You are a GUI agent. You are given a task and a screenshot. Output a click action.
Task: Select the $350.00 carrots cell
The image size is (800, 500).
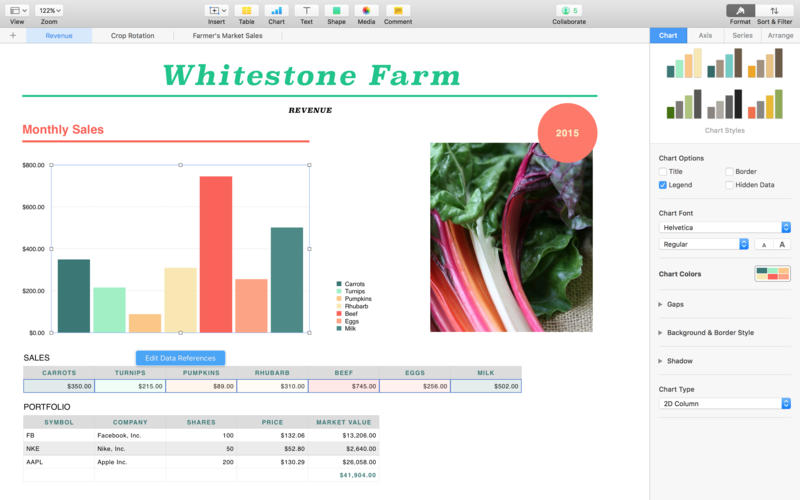[x=59, y=386]
